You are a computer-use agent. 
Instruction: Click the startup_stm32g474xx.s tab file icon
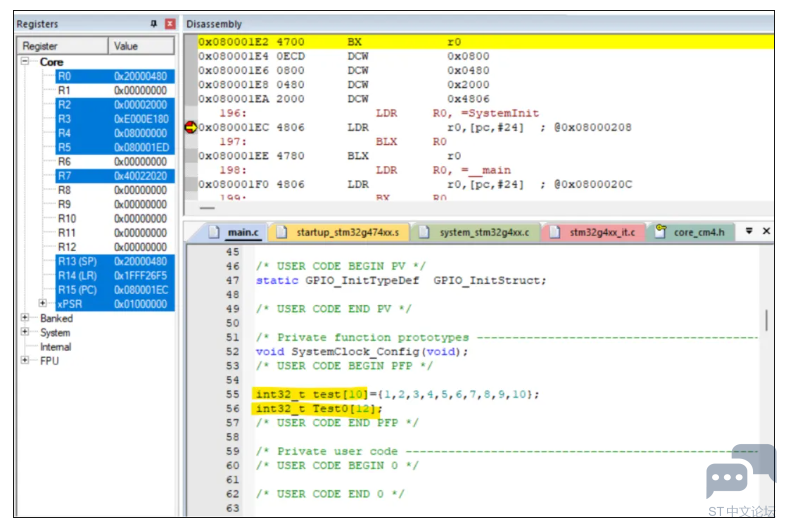282,232
